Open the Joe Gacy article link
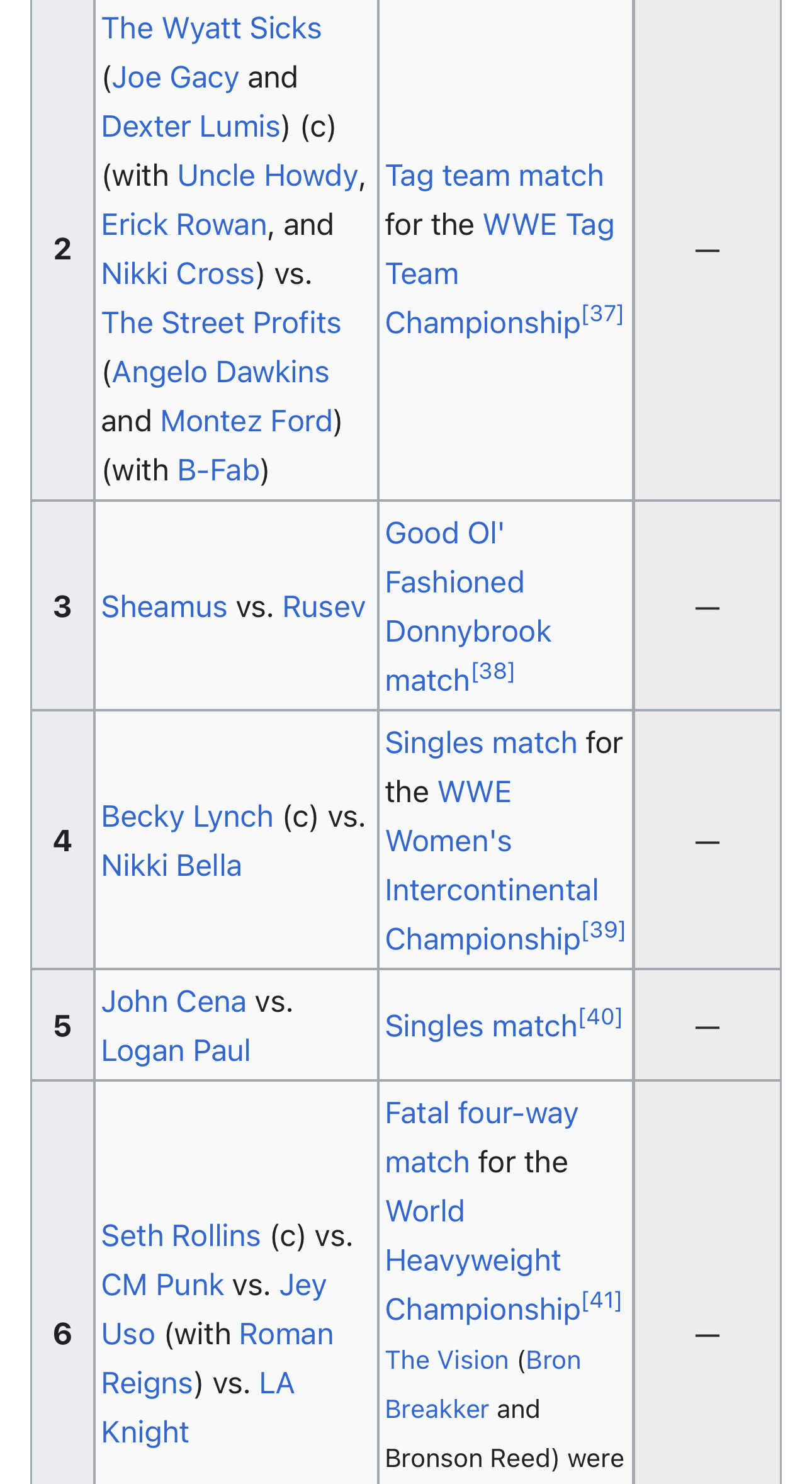 (175, 77)
